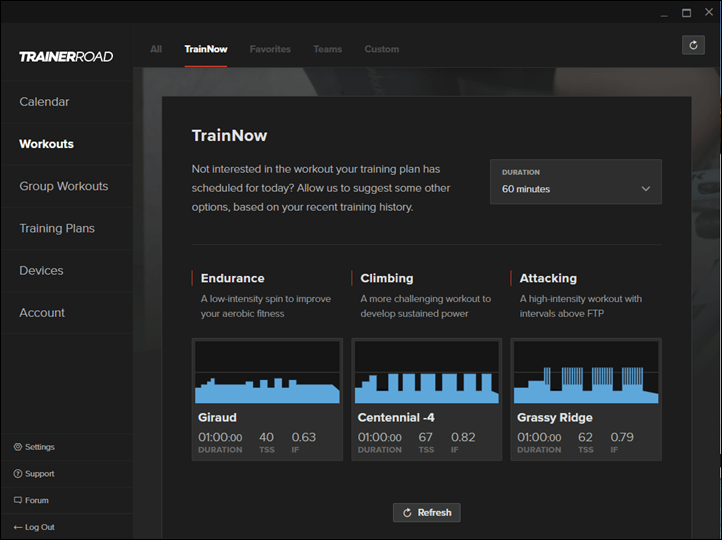
Task: Click the TrainNow page heading
Action: click(229, 135)
